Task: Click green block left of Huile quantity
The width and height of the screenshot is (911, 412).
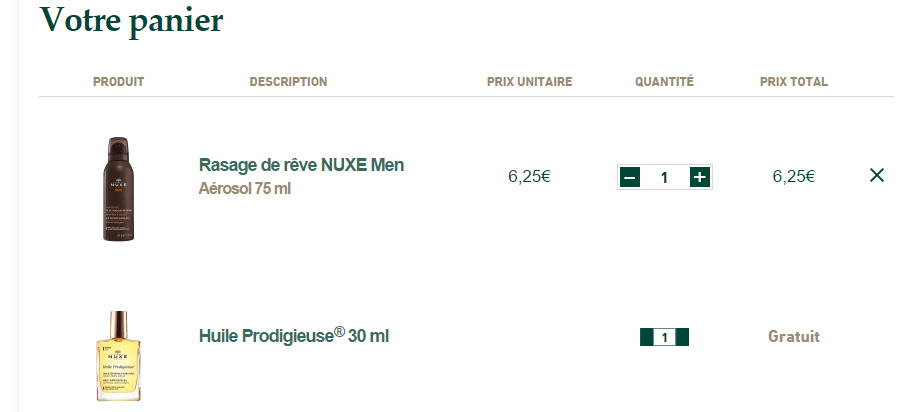Action: (646, 337)
